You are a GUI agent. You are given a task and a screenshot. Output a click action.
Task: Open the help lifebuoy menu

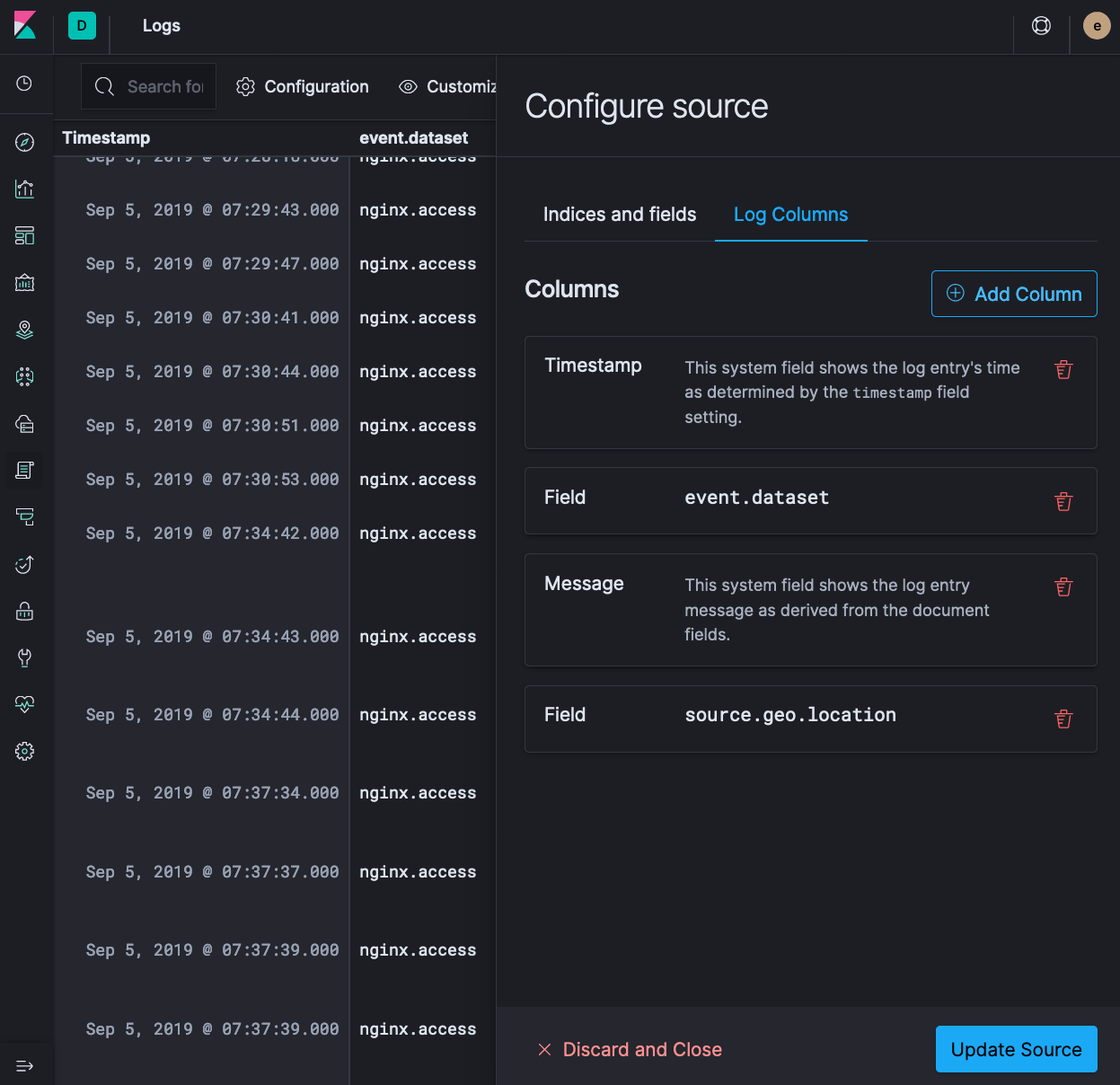(x=1041, y=26)
